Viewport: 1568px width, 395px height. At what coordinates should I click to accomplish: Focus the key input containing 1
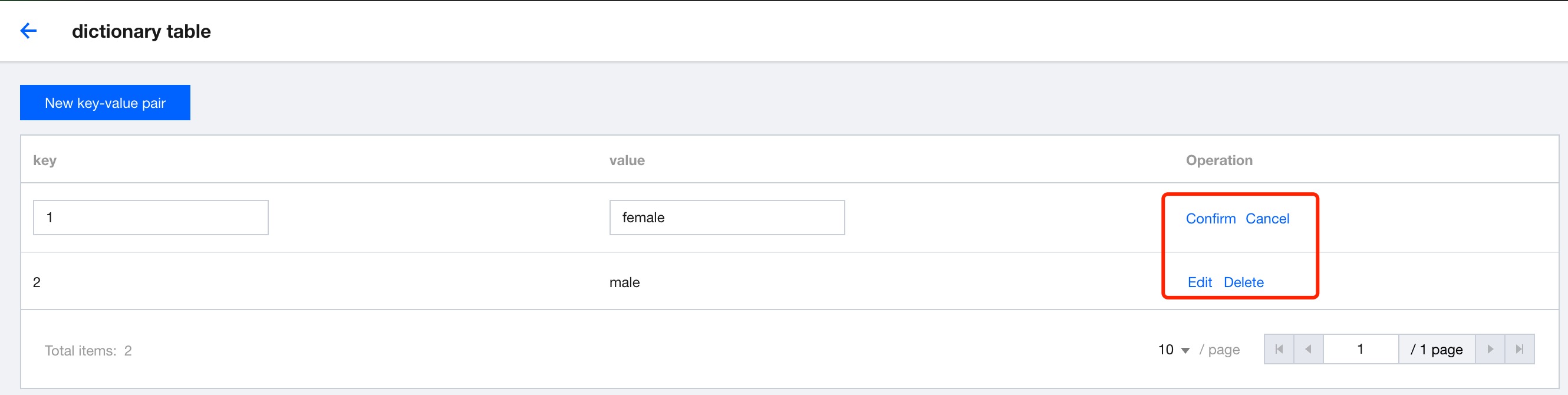pos(150,218)
